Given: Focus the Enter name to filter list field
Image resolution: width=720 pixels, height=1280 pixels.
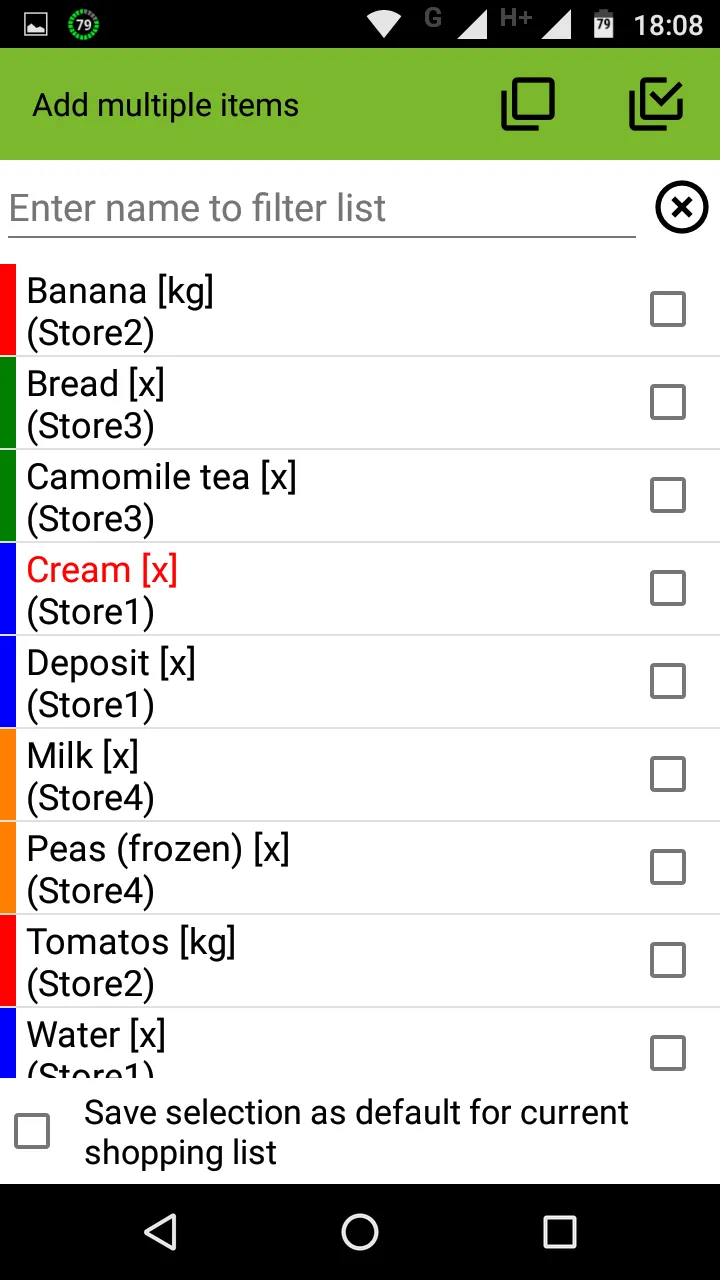Looking at the screenshot, I should (x=322, y=208).
